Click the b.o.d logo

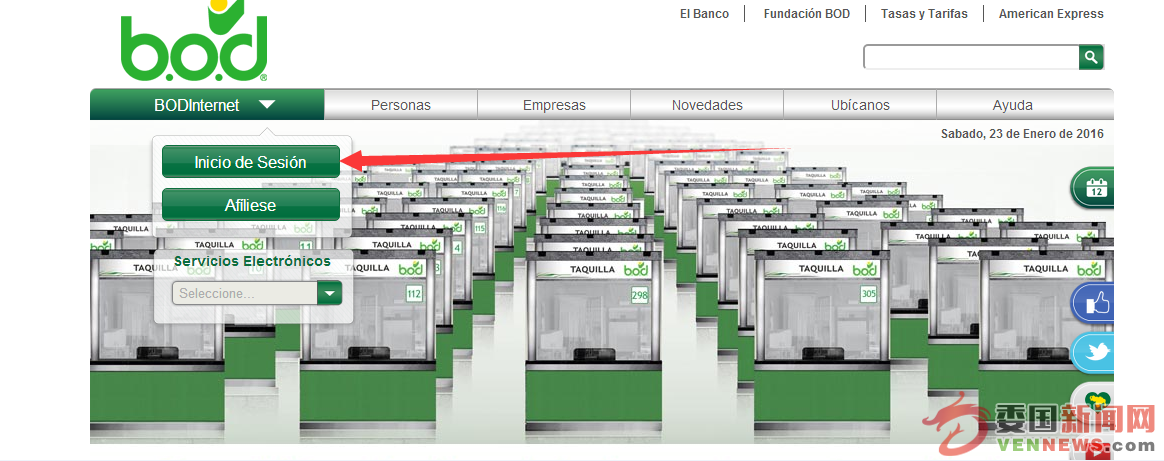click(194, 40)
